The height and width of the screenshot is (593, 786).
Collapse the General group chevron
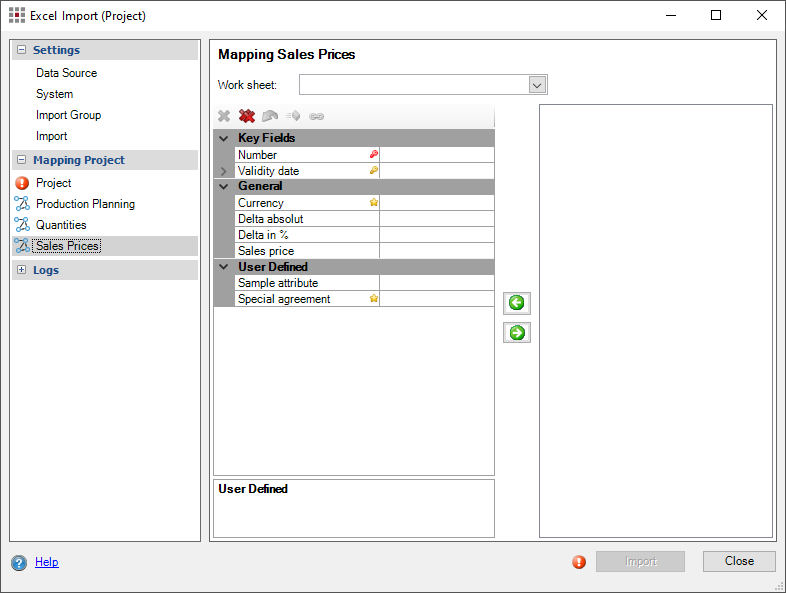click(x=223, y=186)
